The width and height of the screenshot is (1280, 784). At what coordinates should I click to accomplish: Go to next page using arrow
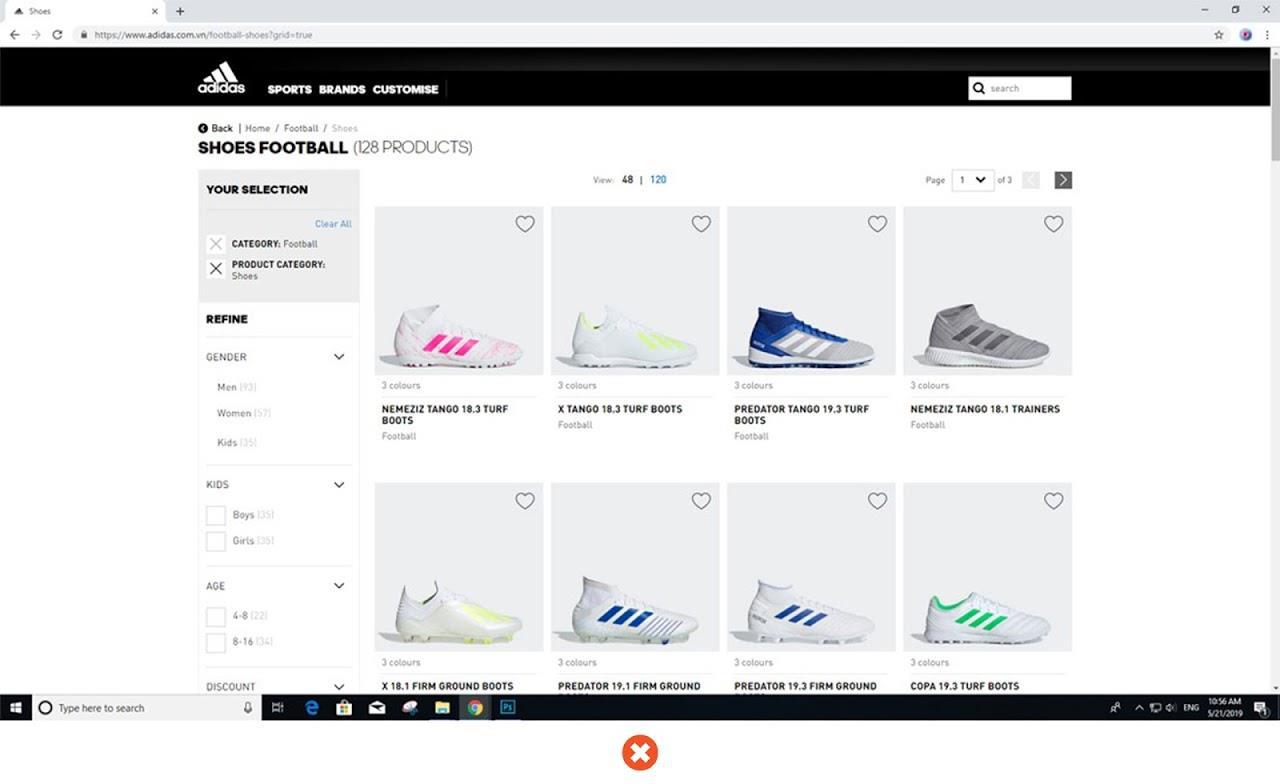coord(1063,180)
